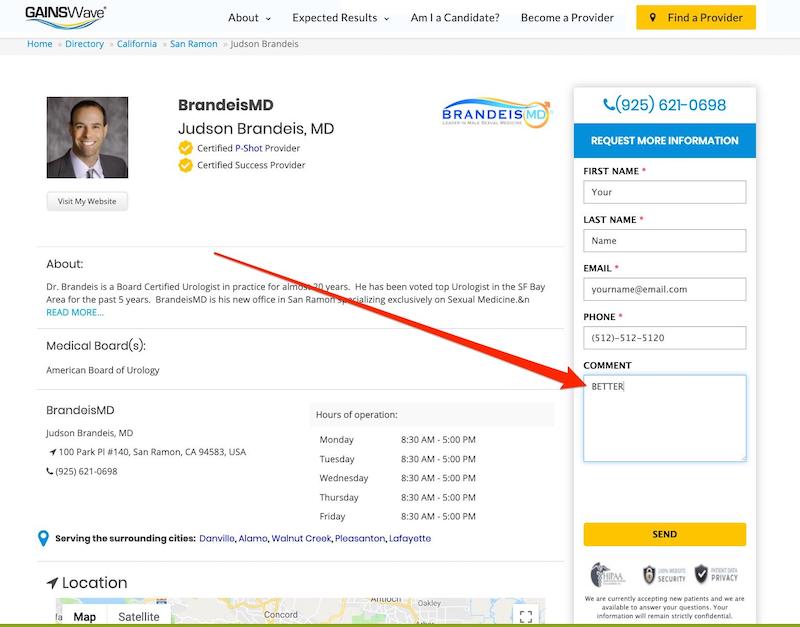Click the Find a Provider button
Viewport: 800px width, 627px height.
696,17
